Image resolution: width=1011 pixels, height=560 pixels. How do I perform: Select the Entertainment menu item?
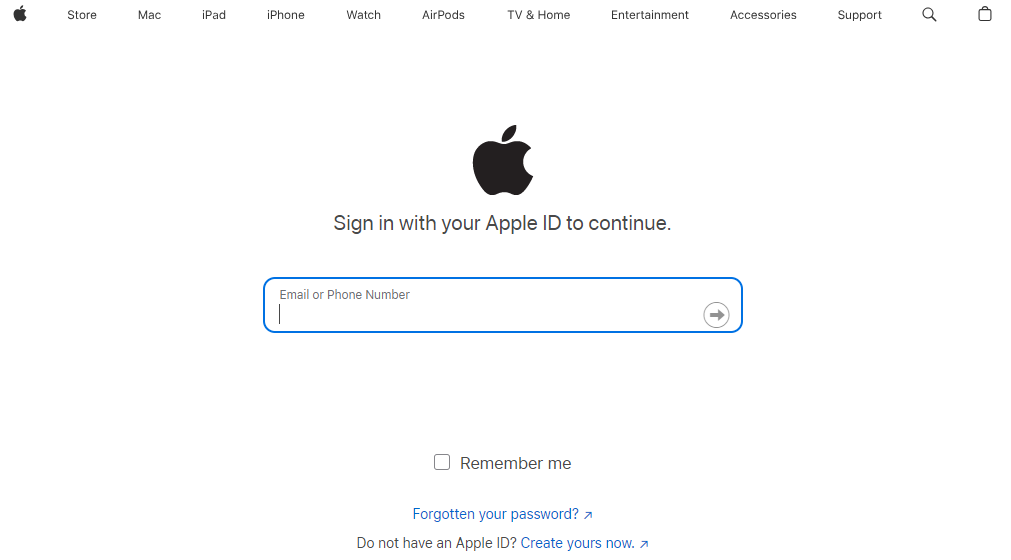(650, 15)
